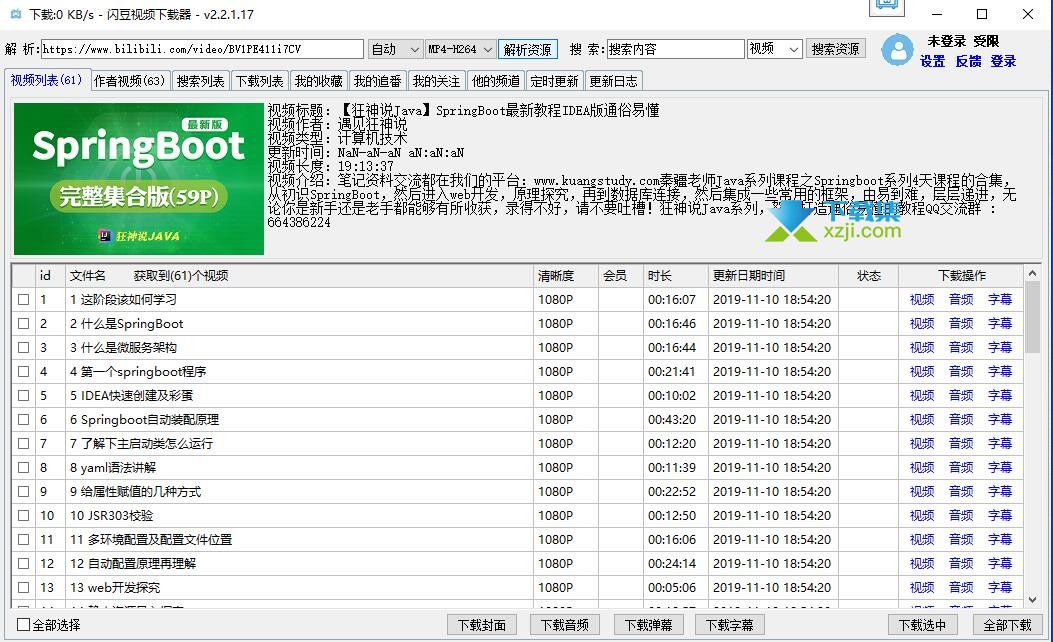Open the 我的追番 tab

tap(377, 81)
